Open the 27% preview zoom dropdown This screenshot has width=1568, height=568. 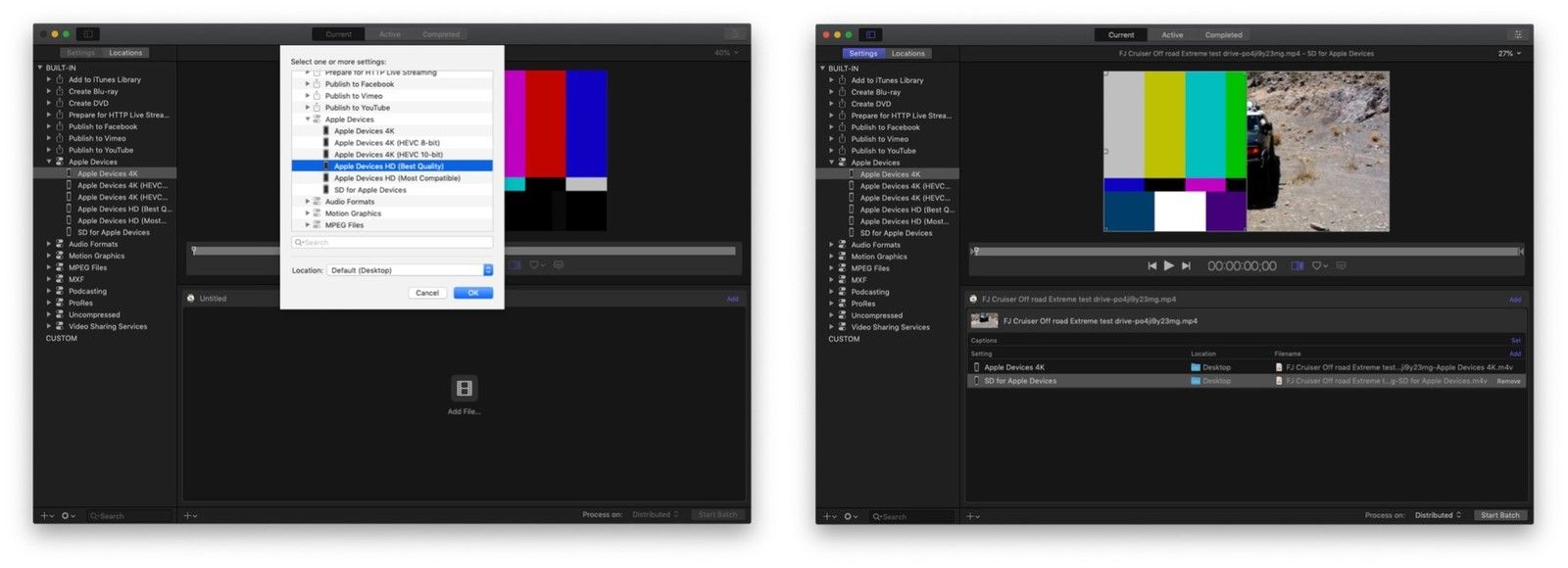[1509, 54]
